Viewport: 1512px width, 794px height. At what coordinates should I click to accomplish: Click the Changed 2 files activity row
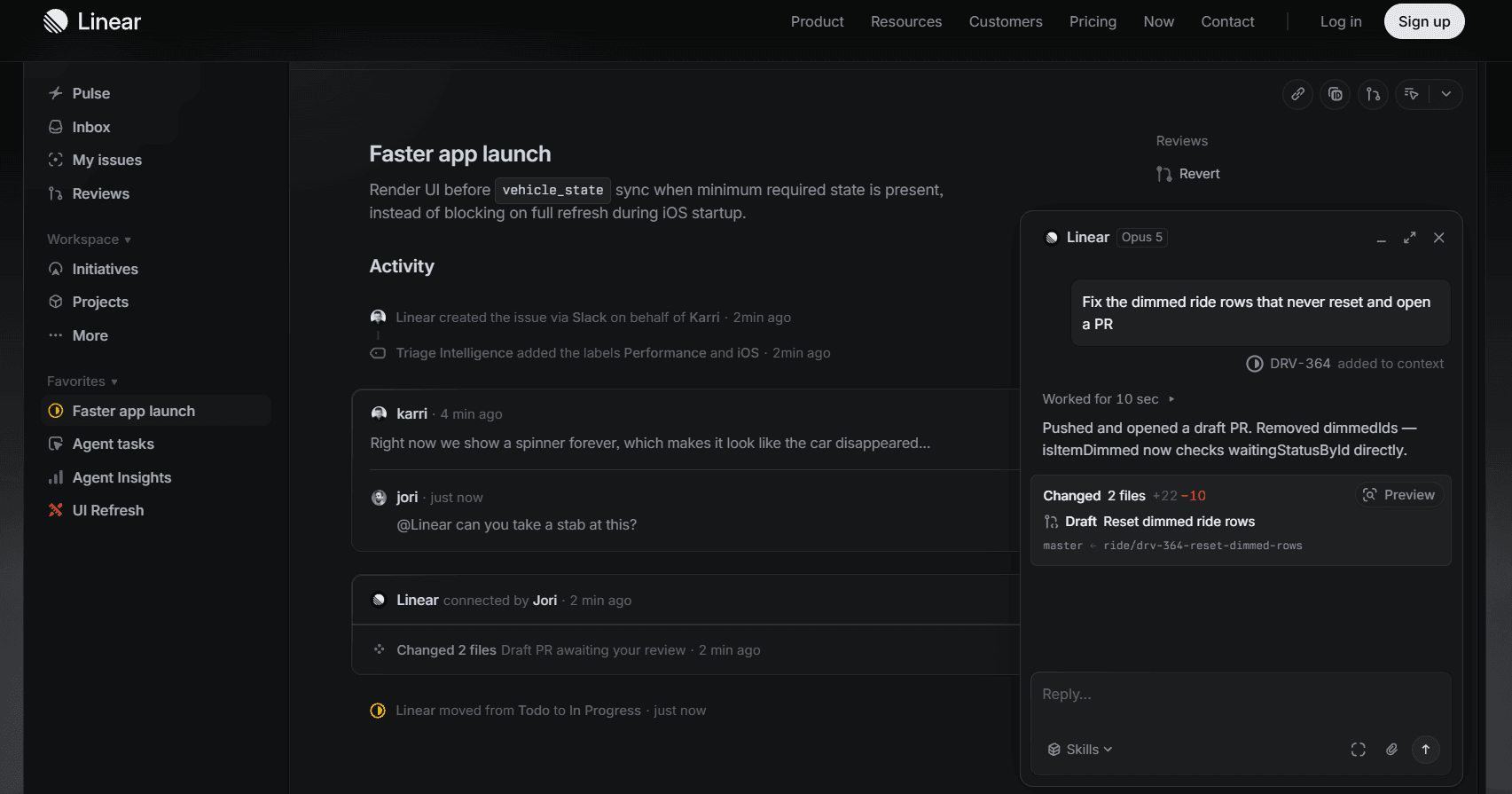tap(686, 650)
